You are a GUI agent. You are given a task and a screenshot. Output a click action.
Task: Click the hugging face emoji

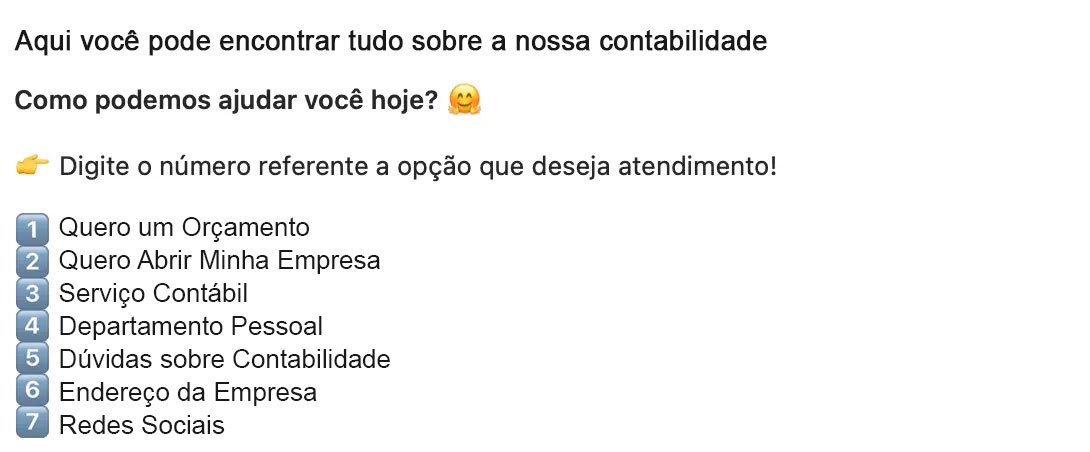tap(465, 101)
